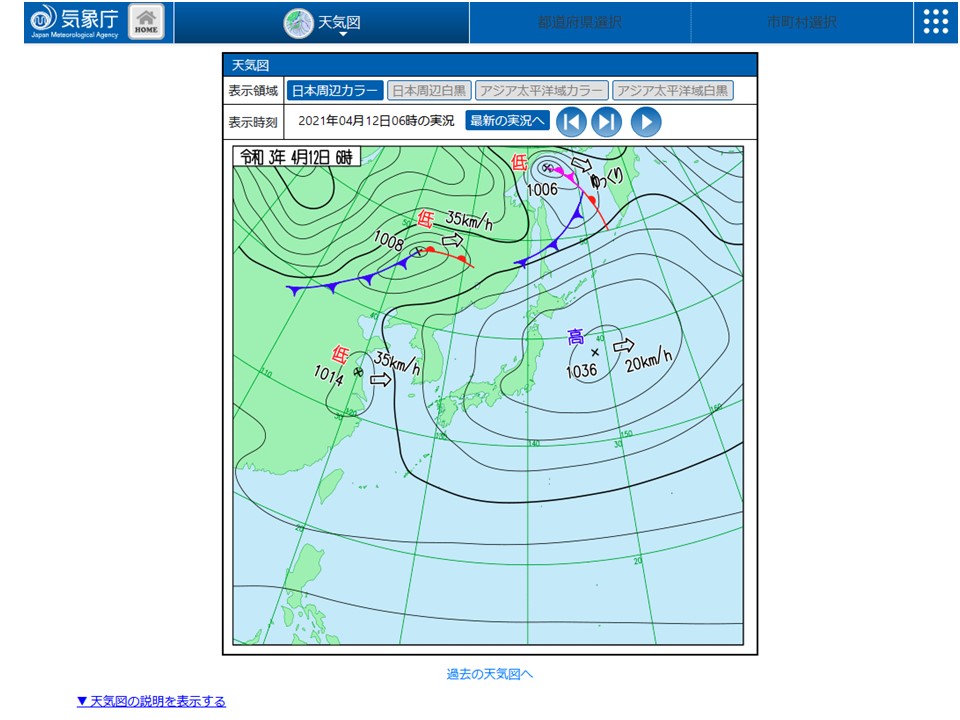This screenshot has width=960, height=720.
Task: Click the 1008 low pressure label
Action: pyautogui.click(x=389, y=241)
